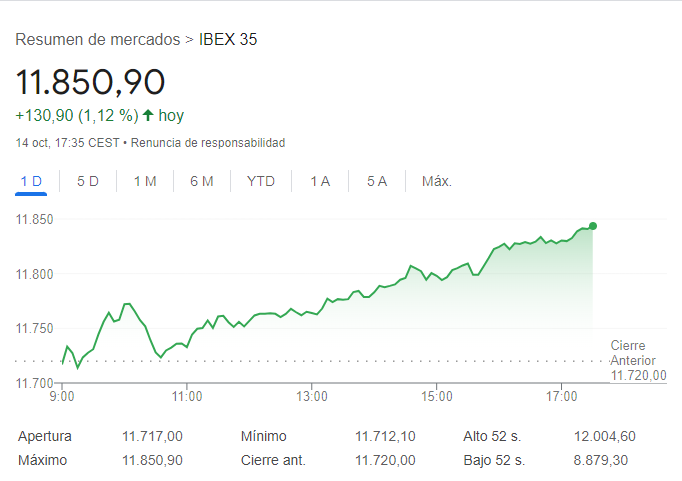Click the 11.850,90 index price
The width and height of the screenshot is (682, 481).
90,81
